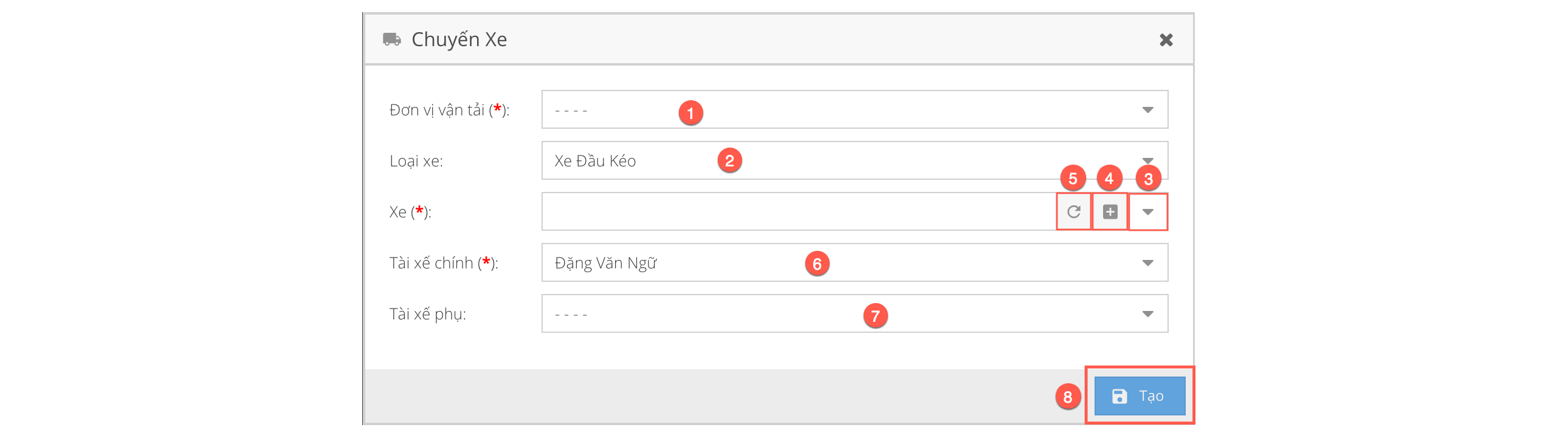Expand the Đơn vị vận tải dropdown arrow

[1147, 110]
